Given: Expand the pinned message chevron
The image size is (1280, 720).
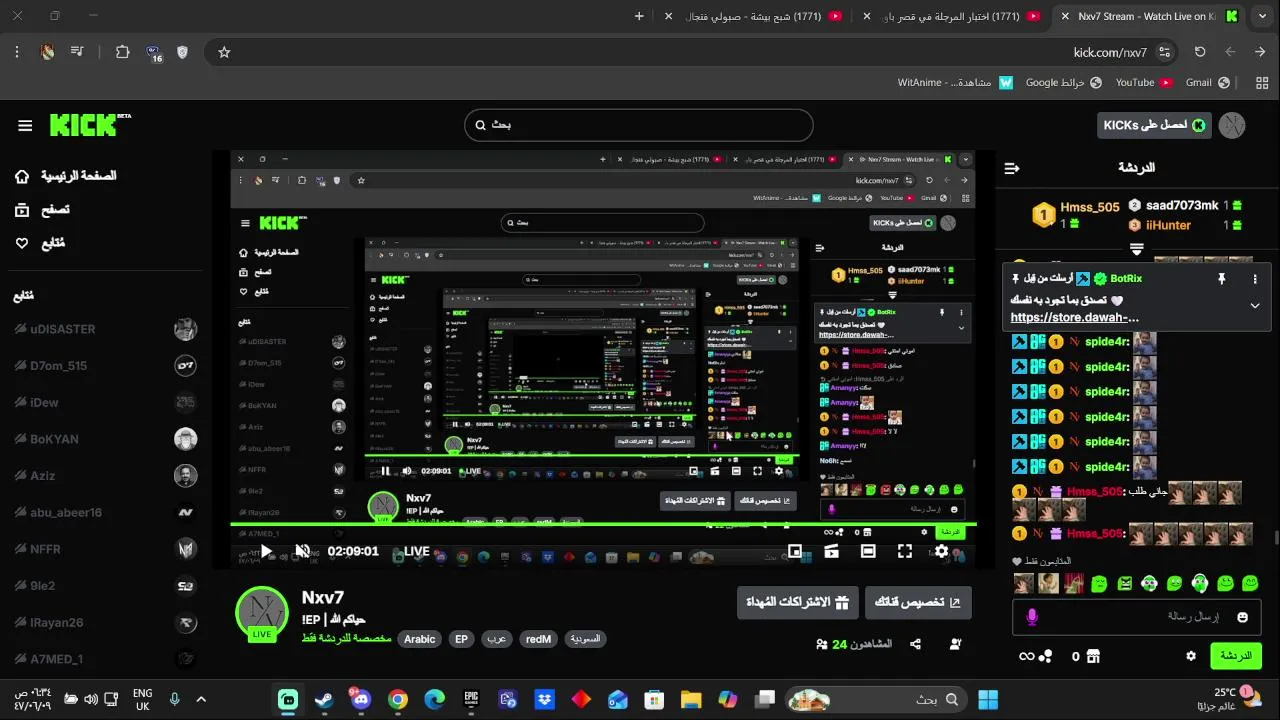Looking at the screenshot, I should pos(1255,306).
